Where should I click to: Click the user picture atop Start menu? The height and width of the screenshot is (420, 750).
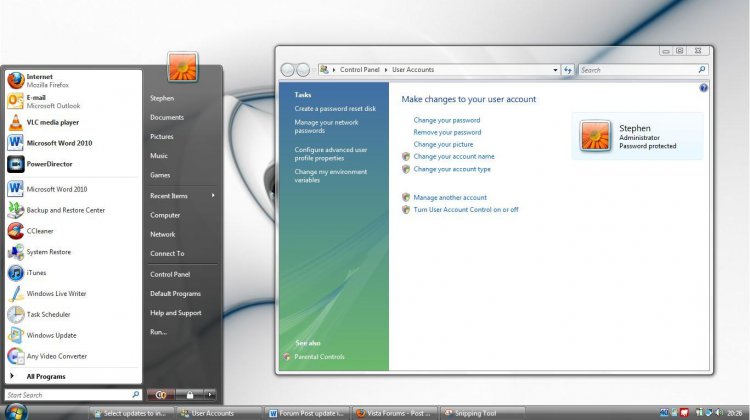pyautogui.click(x=182, y=67)
